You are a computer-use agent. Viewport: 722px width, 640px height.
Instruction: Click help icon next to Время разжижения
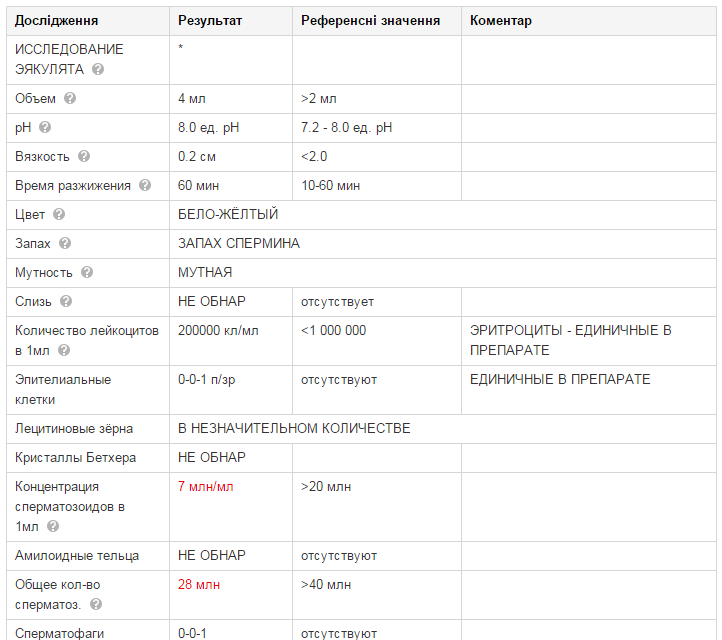click(145, 186)
